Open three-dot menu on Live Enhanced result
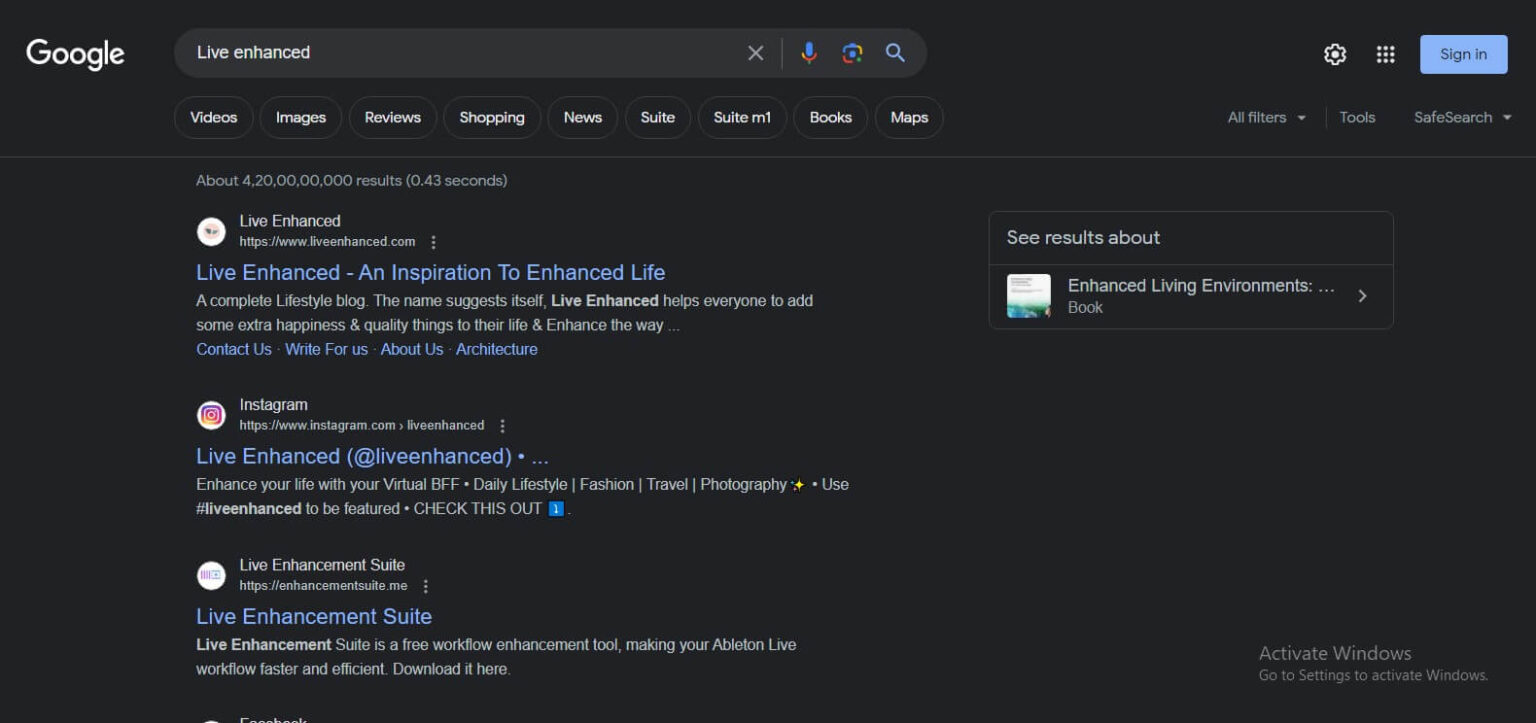 coord(433,242)
